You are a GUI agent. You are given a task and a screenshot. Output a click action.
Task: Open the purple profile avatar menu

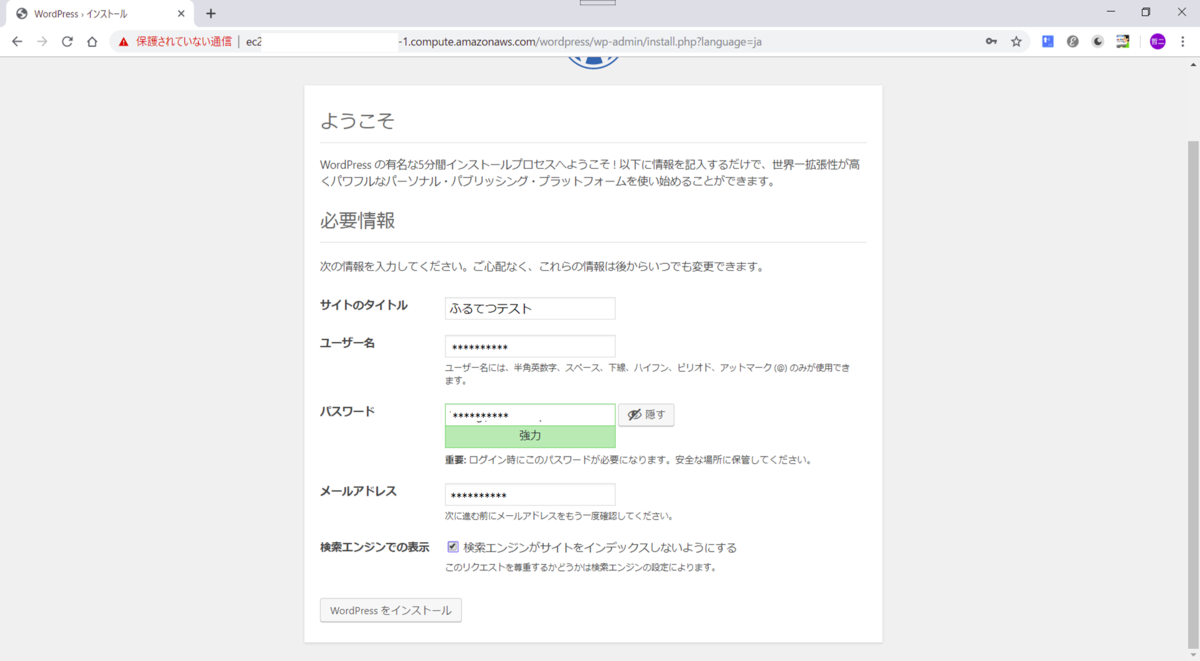1156,41
